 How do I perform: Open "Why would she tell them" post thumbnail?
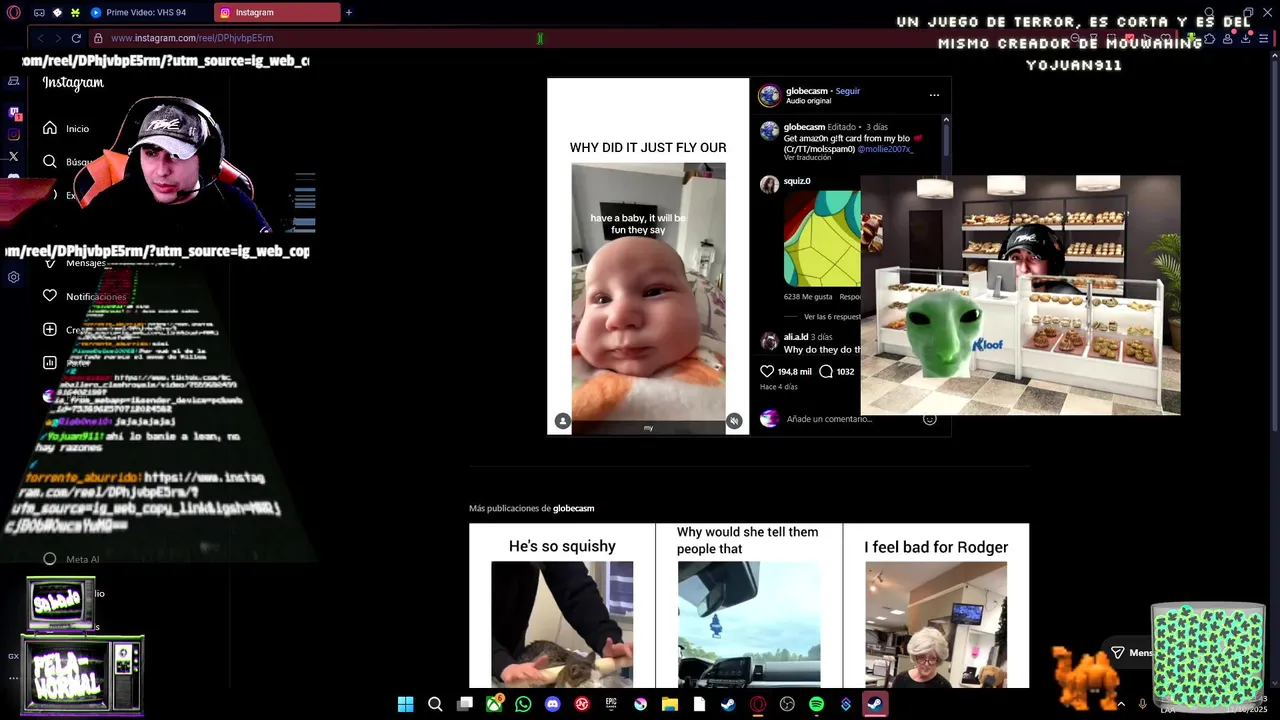[749, 605]
